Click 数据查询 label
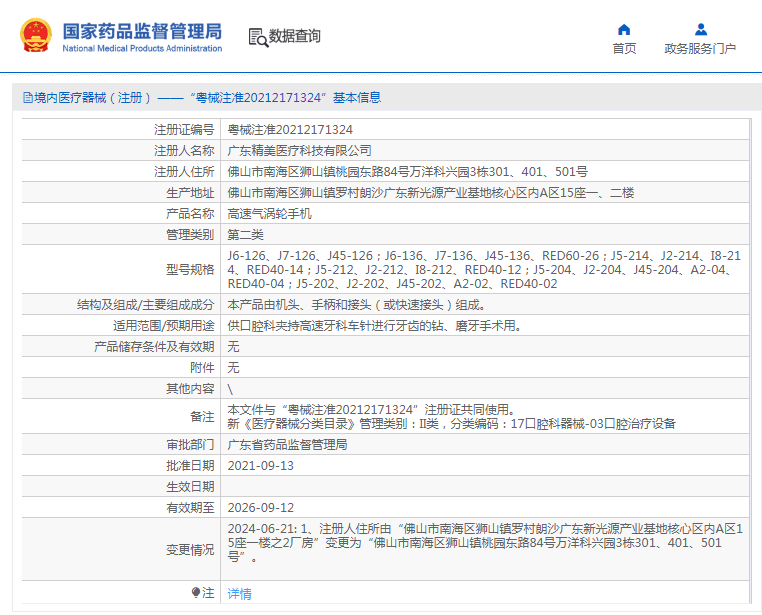This screenshot has height=615, width=762. tap(294, 36)
